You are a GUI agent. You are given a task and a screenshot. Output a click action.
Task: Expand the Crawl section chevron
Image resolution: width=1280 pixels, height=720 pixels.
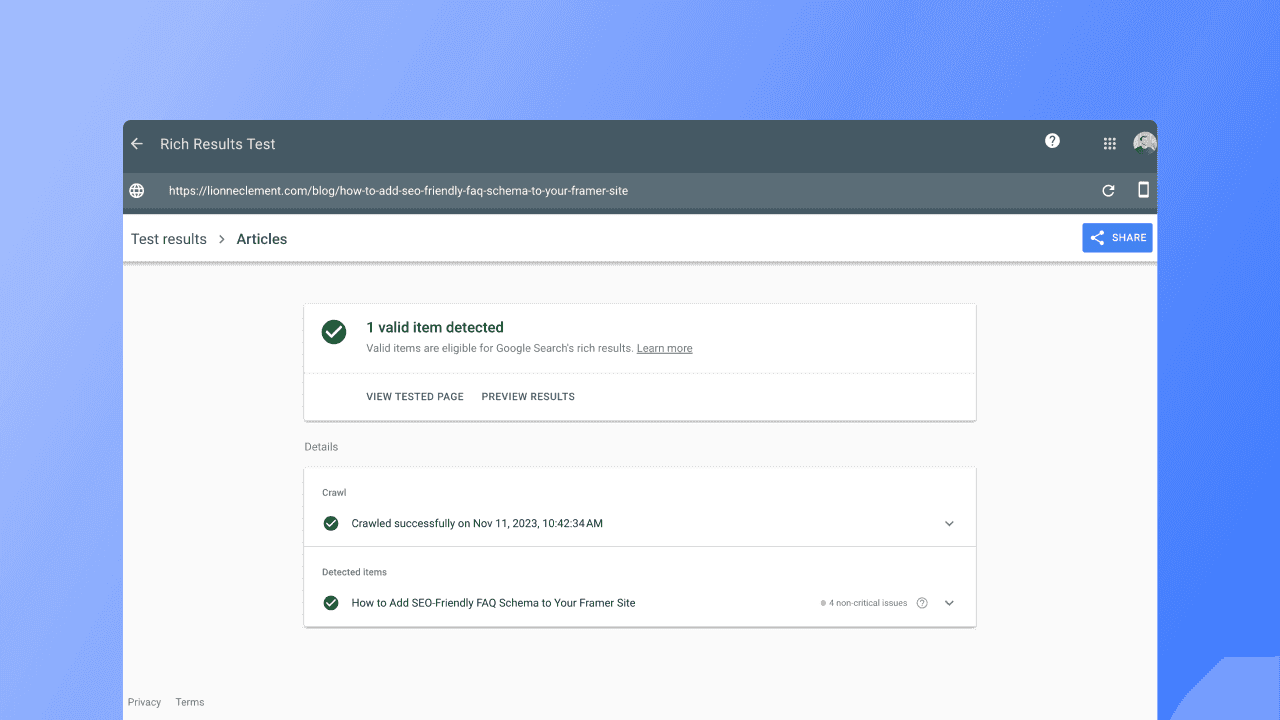(x=949, y=523)
